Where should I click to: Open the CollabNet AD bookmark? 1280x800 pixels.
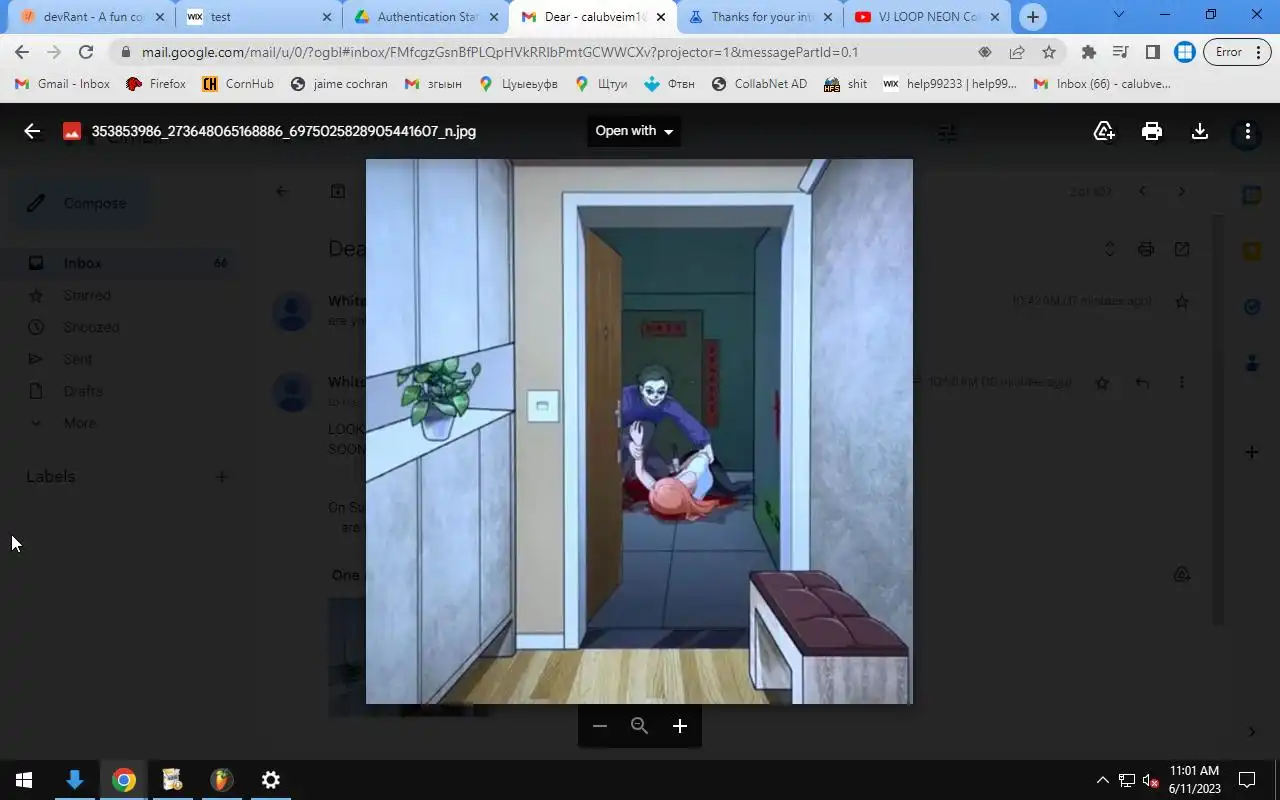coord(759,84)
